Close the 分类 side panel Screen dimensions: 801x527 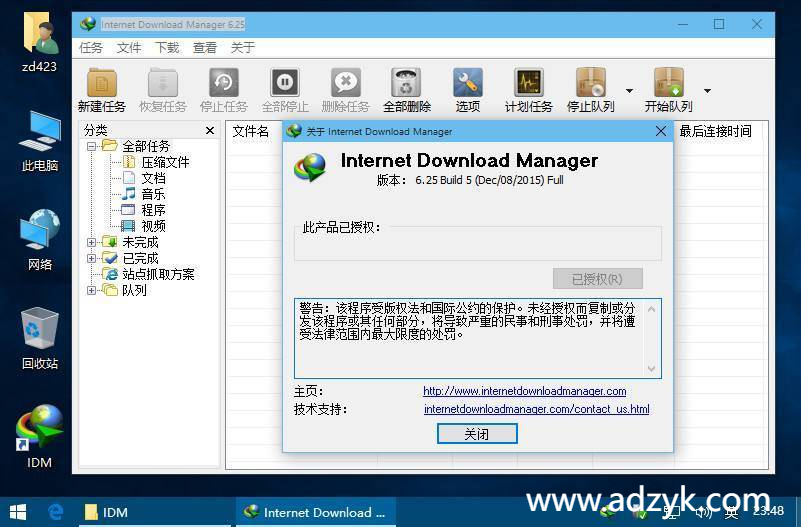tap(209, 131)
